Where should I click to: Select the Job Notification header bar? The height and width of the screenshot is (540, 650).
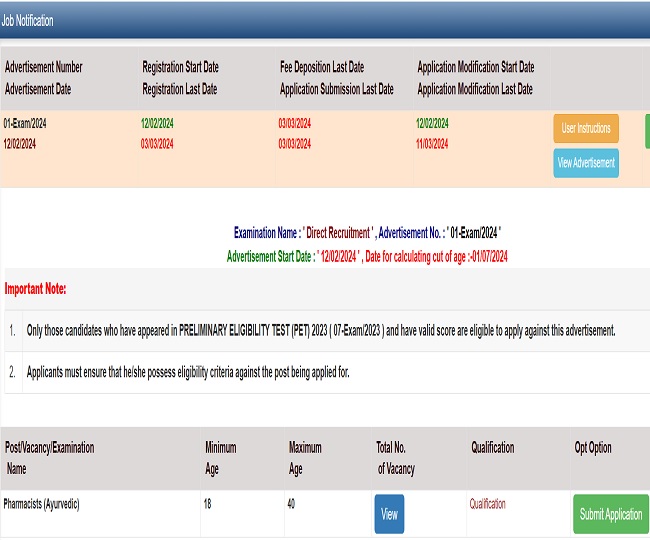[x=325, y=20]
